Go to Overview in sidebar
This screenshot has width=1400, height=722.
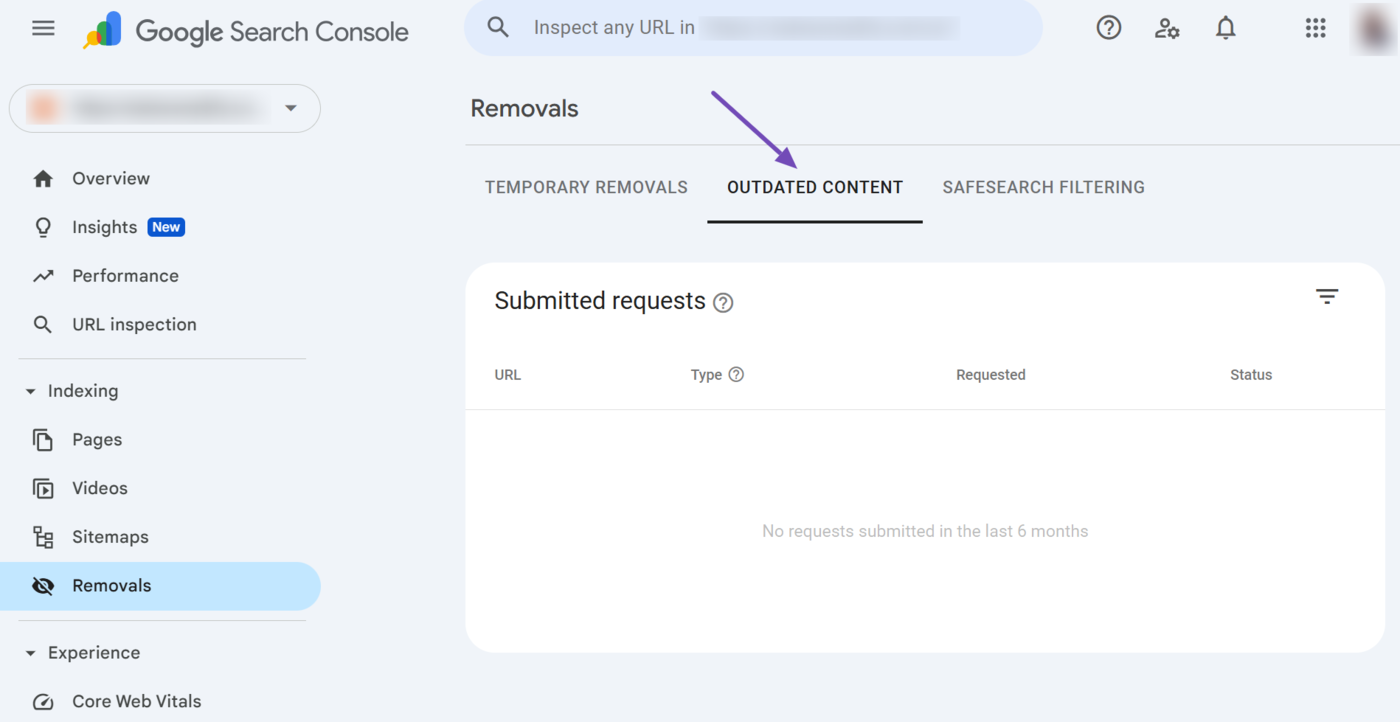click(x=110, y=179)
